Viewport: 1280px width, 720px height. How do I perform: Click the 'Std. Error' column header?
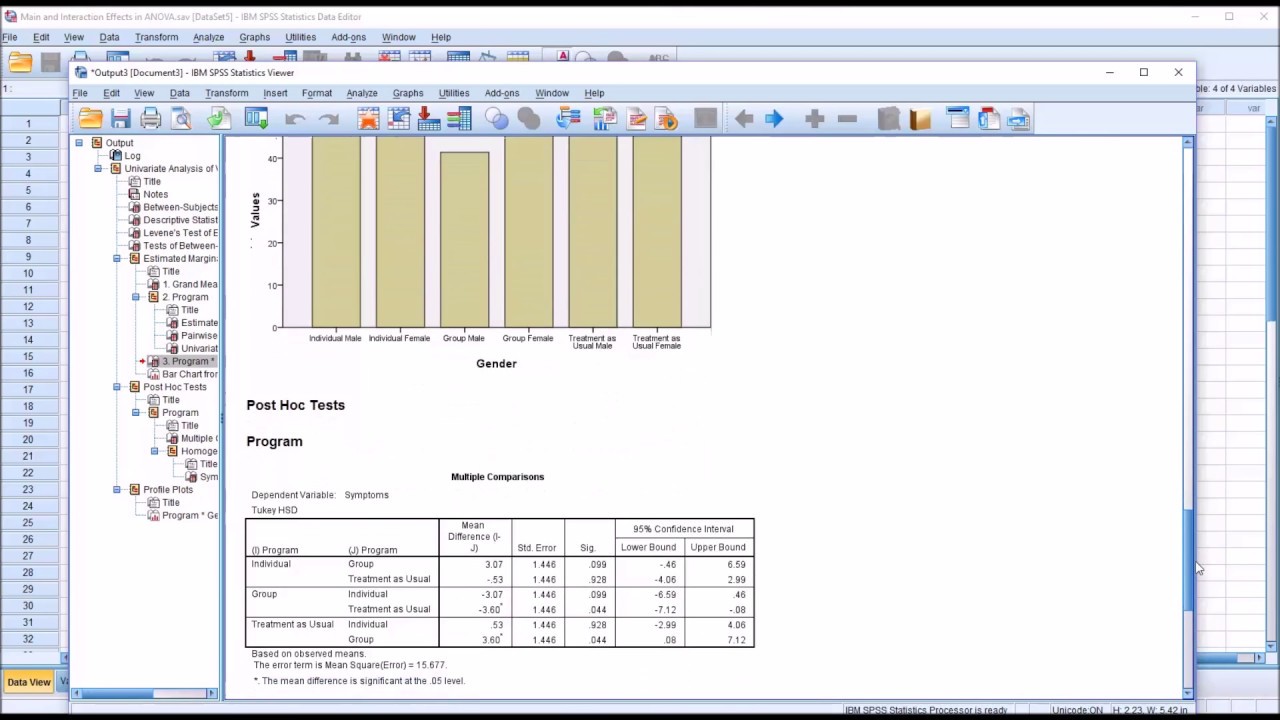[537, 548]
